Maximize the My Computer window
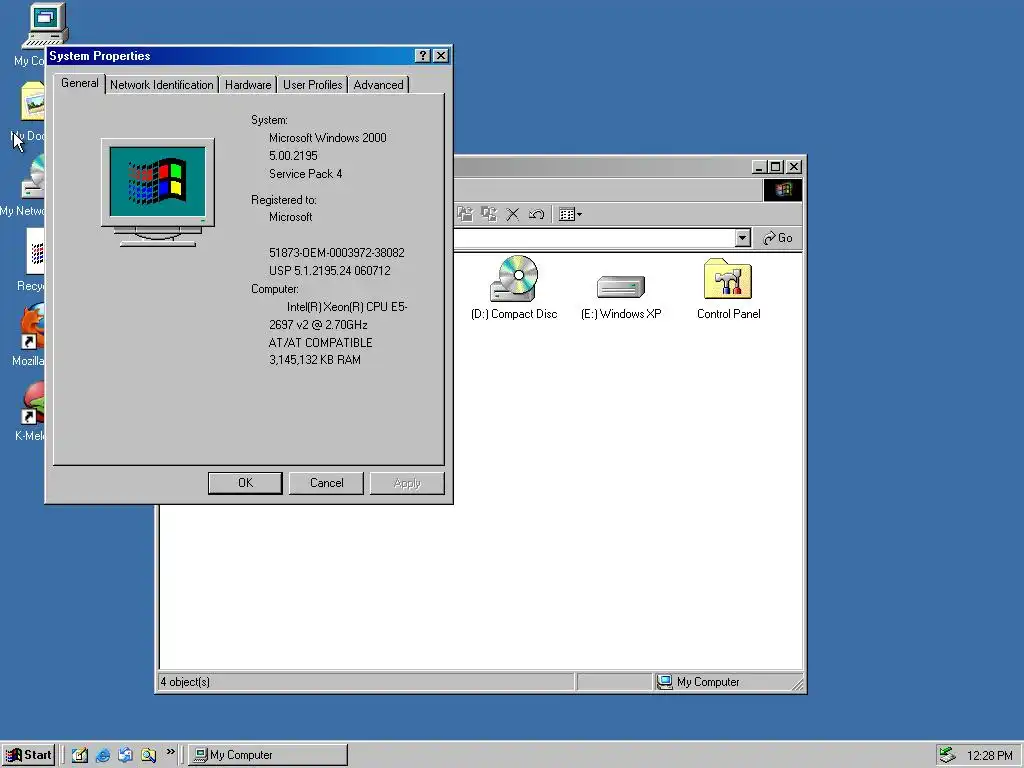 pos(775,167)
